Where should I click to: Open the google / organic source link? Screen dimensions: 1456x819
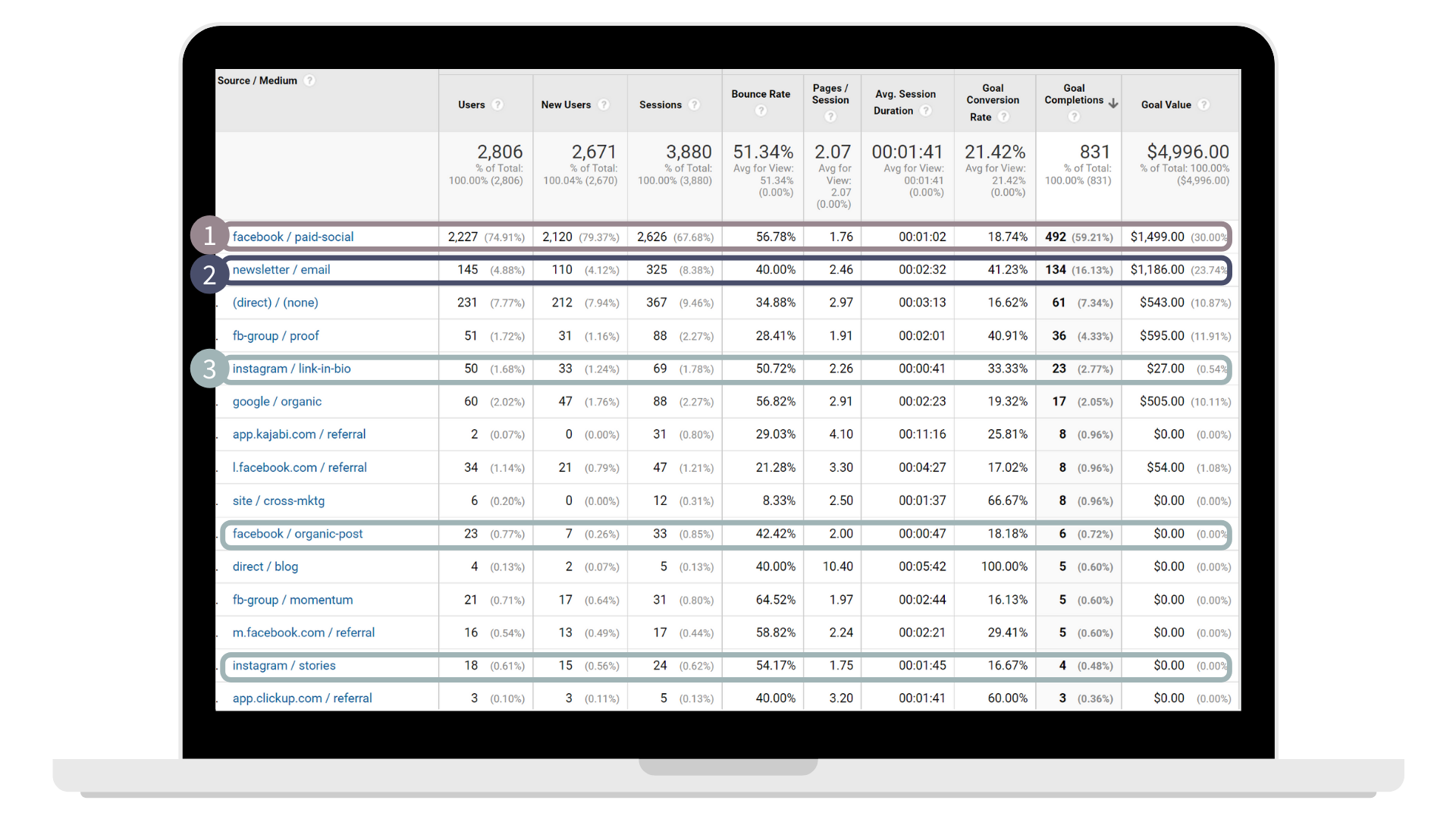277,401
